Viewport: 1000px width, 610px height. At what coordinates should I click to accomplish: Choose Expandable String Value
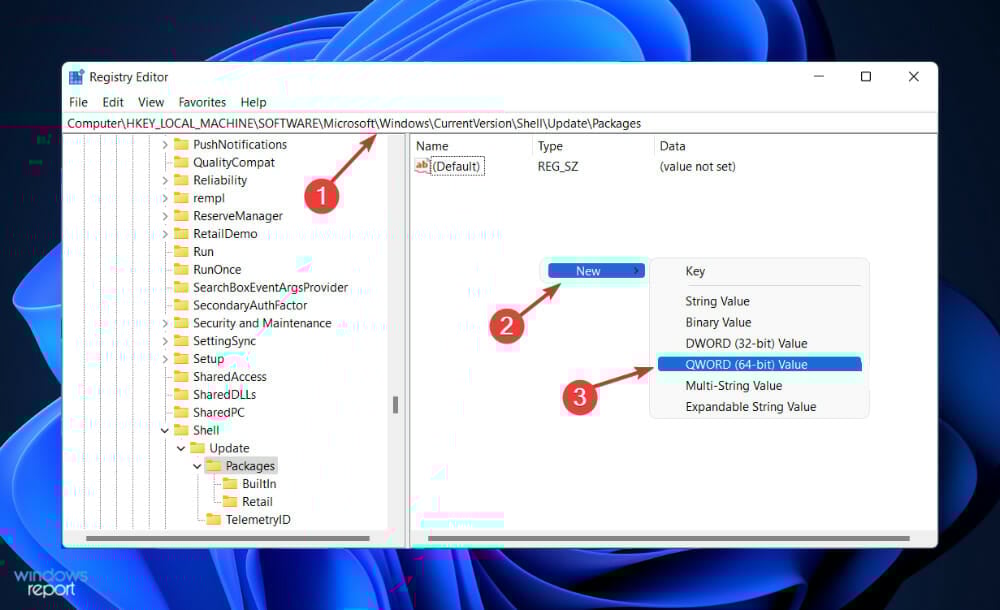click(x=751, y=406)
